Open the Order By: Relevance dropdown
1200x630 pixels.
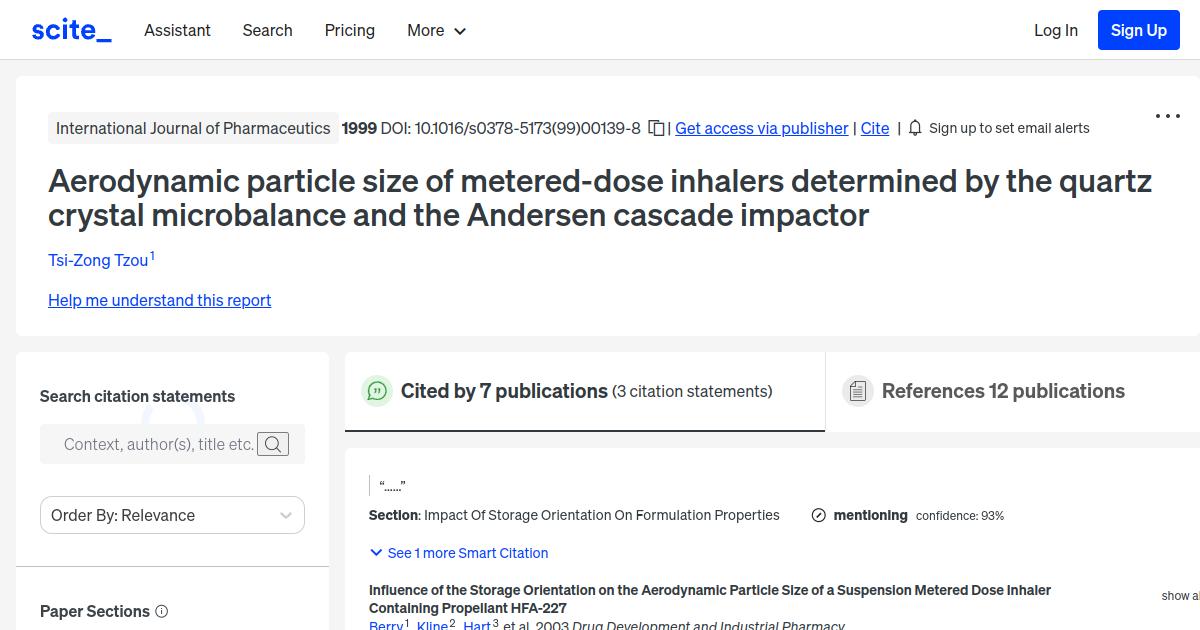pyautogui.click(x=172, y=515)
